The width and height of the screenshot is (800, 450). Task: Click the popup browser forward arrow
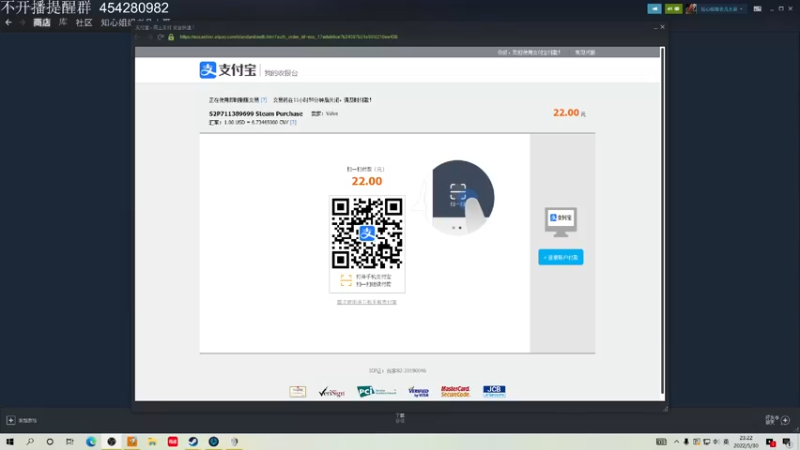(x=149, y=37)
